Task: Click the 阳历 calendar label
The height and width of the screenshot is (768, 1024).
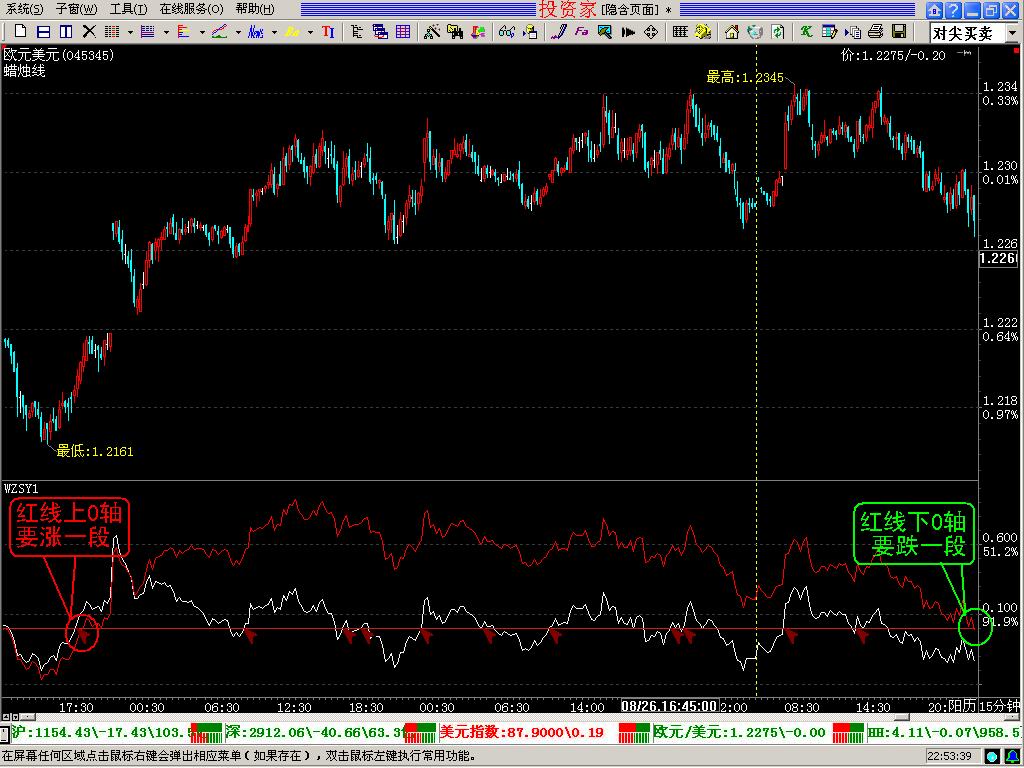Action: [x=961, y=706]
